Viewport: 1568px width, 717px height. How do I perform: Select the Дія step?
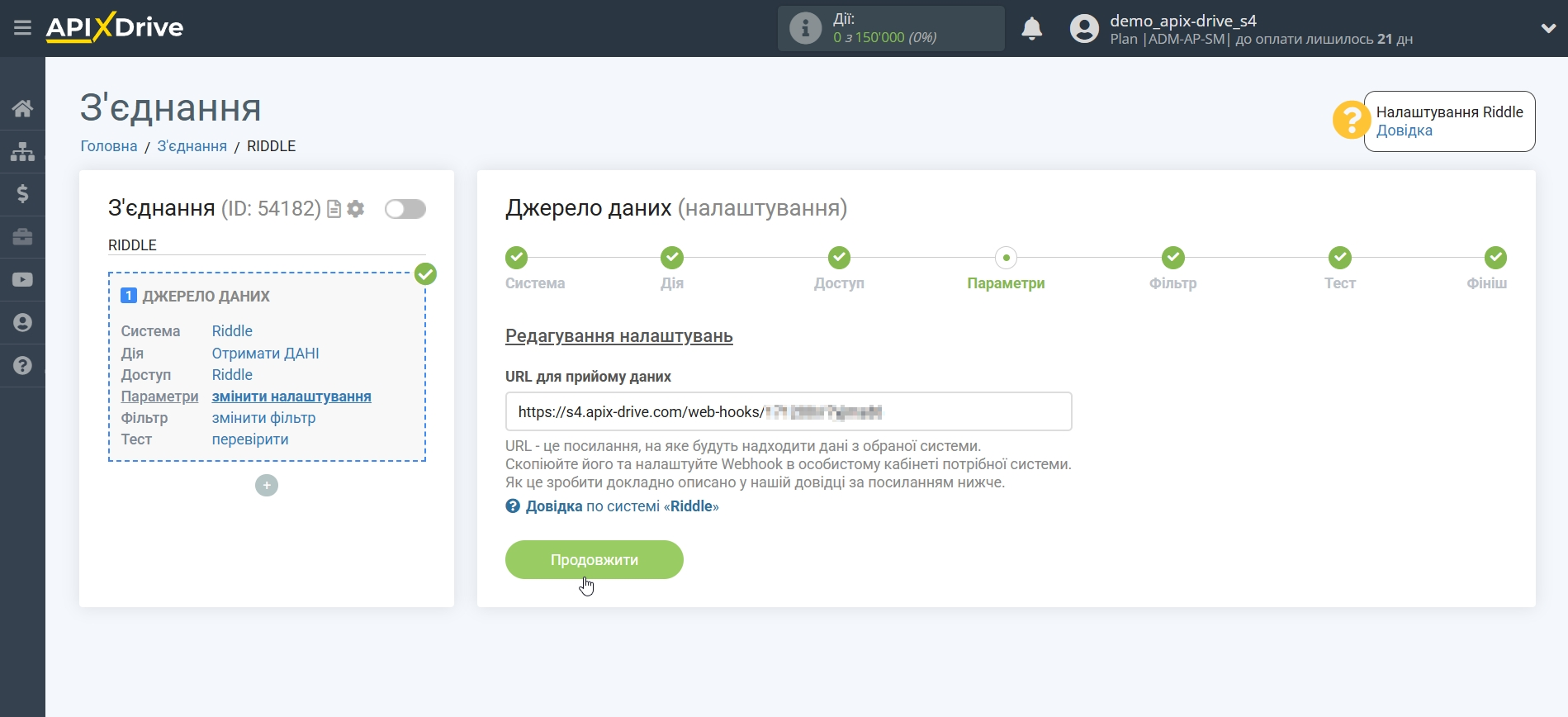click(672, 258)
